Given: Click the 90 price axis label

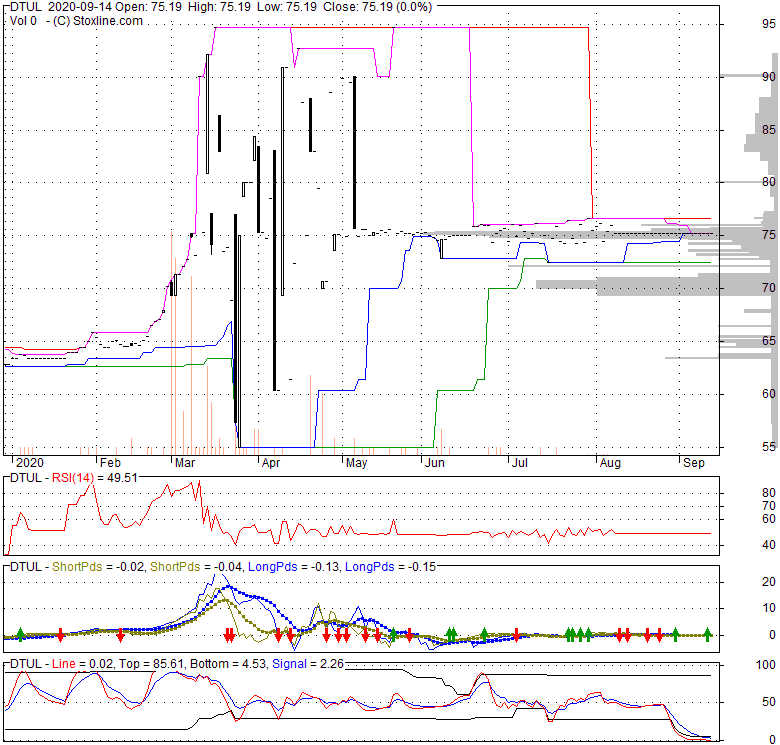Looking at the screenshot, I should [x=769, y=77].
